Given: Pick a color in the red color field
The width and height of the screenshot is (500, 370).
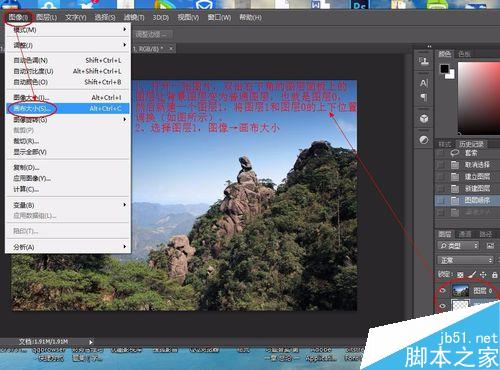Looking at the screenshot, I should coord(479,98).
